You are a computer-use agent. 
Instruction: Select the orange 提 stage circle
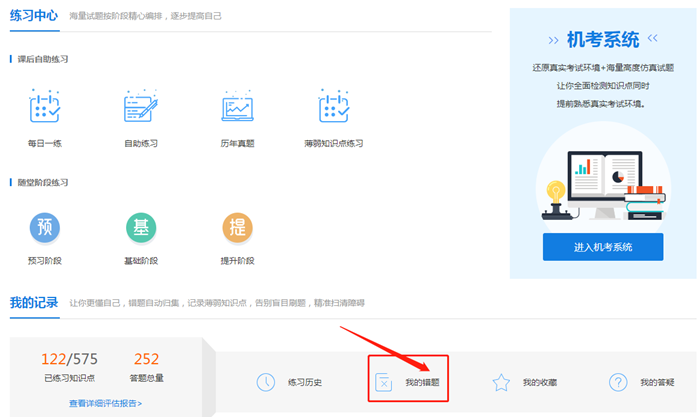tap(238, 228)
